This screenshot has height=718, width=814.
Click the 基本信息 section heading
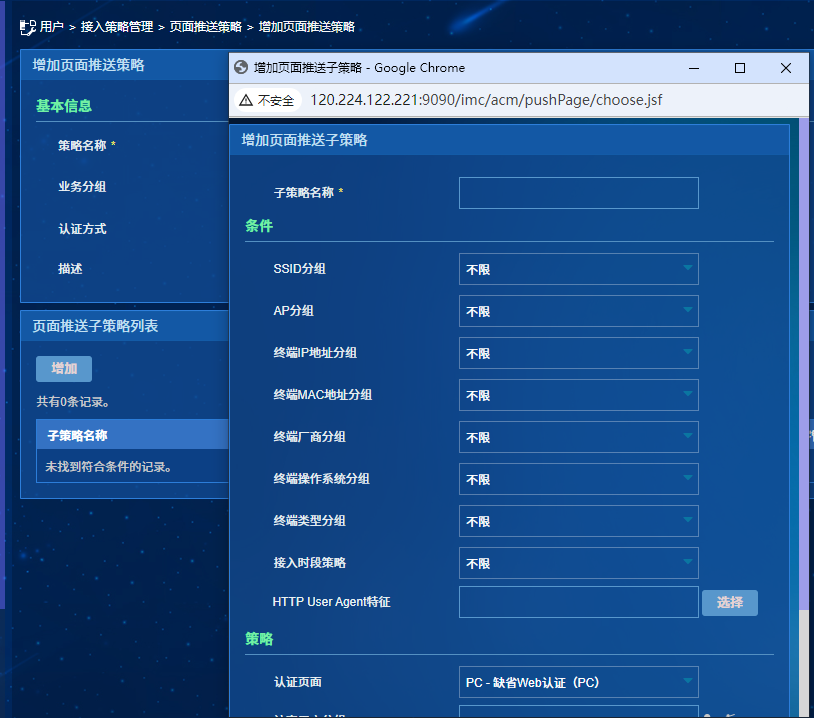point(64,106)
